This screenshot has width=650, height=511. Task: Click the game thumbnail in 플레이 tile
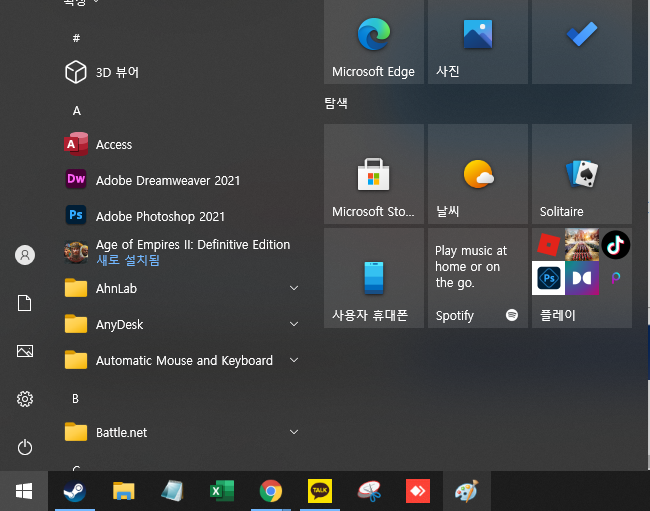[582, 244]
